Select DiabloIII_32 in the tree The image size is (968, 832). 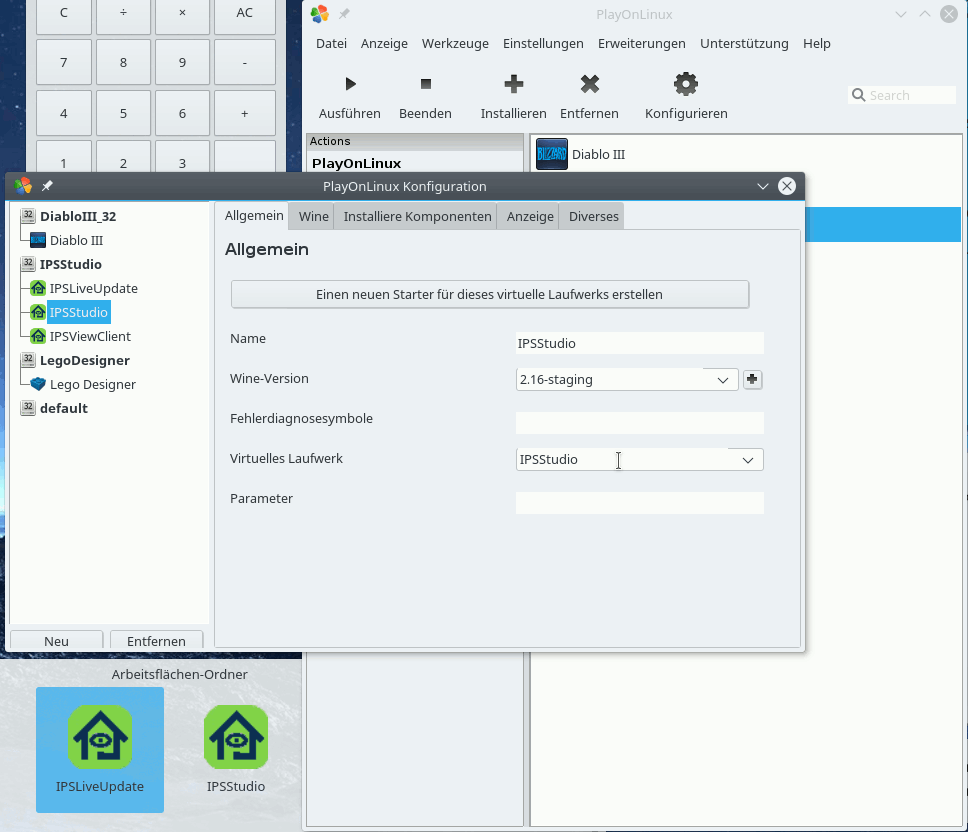tap(78, 216)
